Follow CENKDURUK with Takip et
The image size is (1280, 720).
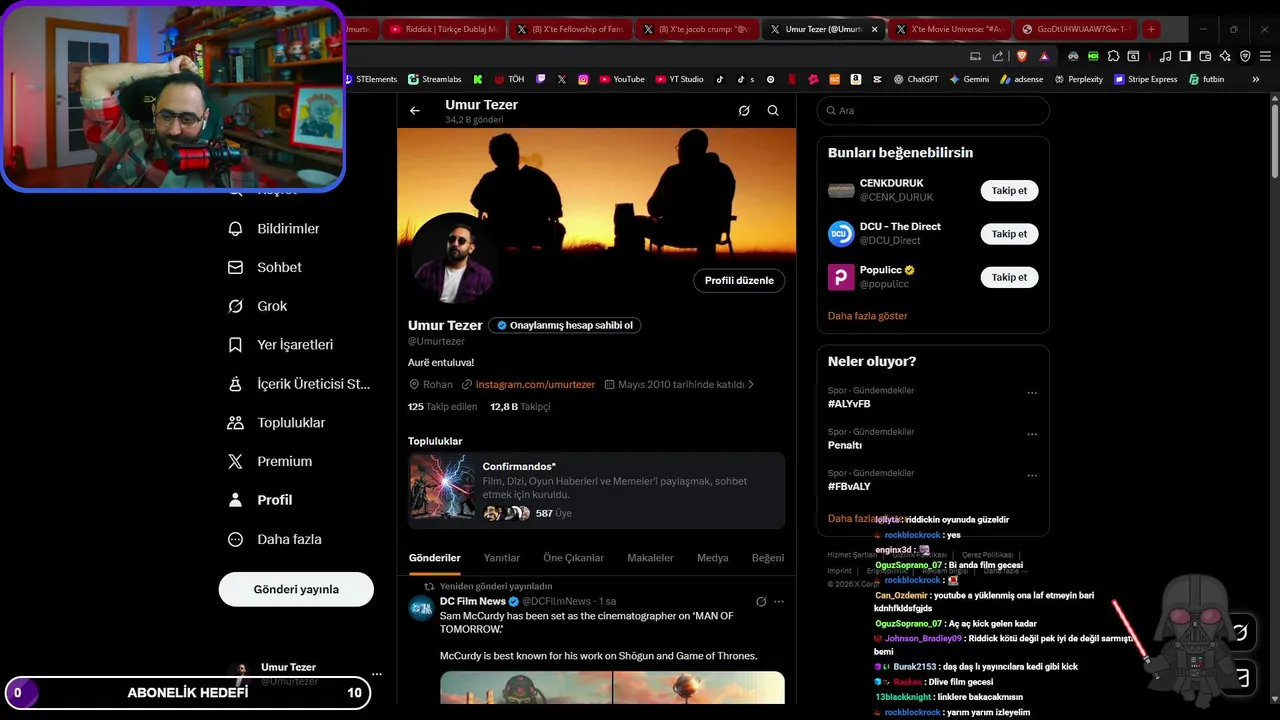point(1009,191)
